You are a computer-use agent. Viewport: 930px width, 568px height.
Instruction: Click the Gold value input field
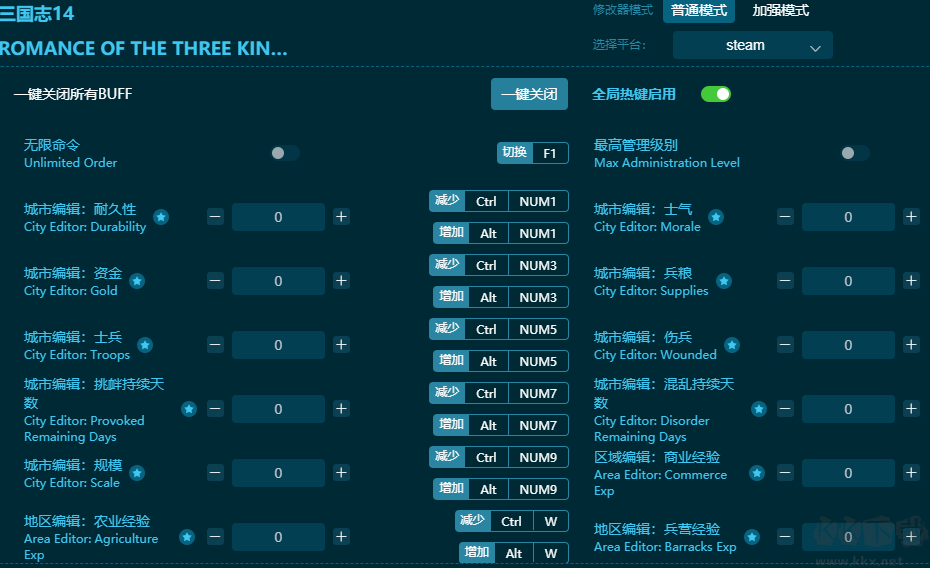(x=278, y=281)
